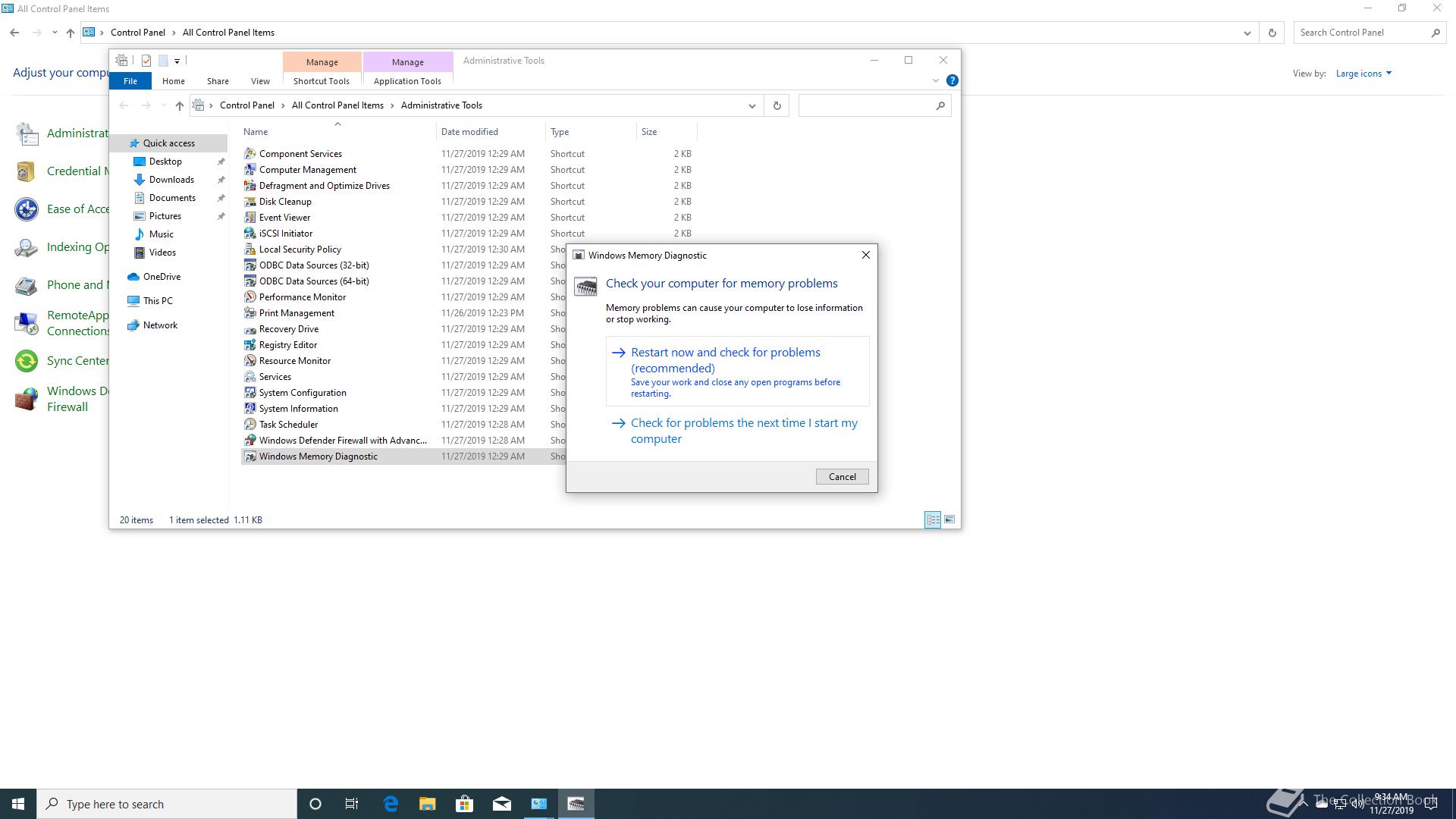Sort files by Date modified column
This screenshot has height=819, width=1456.
click(491, 132)
